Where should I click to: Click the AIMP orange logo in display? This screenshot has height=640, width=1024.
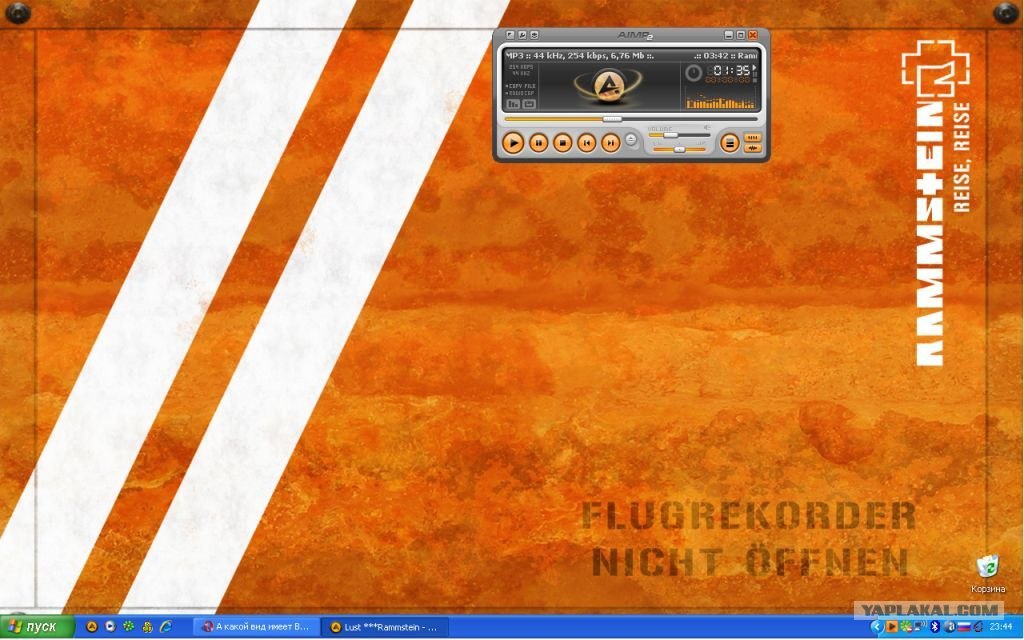(609, 86)
